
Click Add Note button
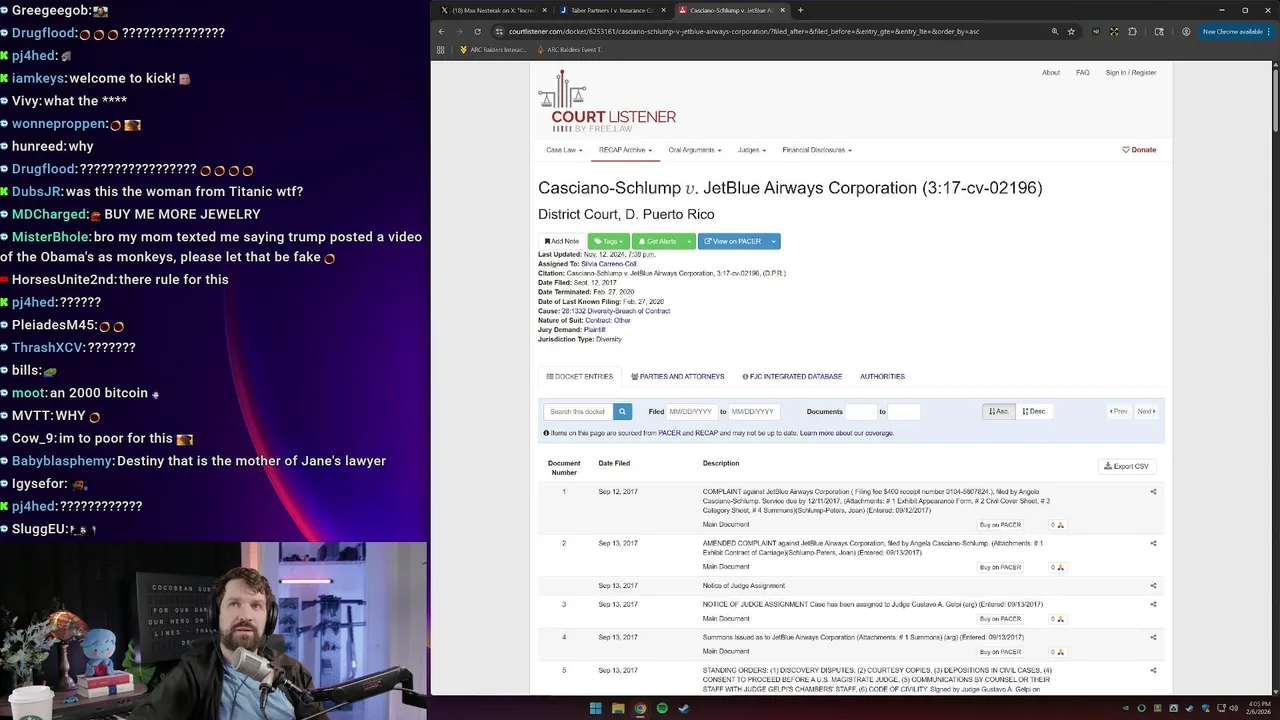coord(562,241)
